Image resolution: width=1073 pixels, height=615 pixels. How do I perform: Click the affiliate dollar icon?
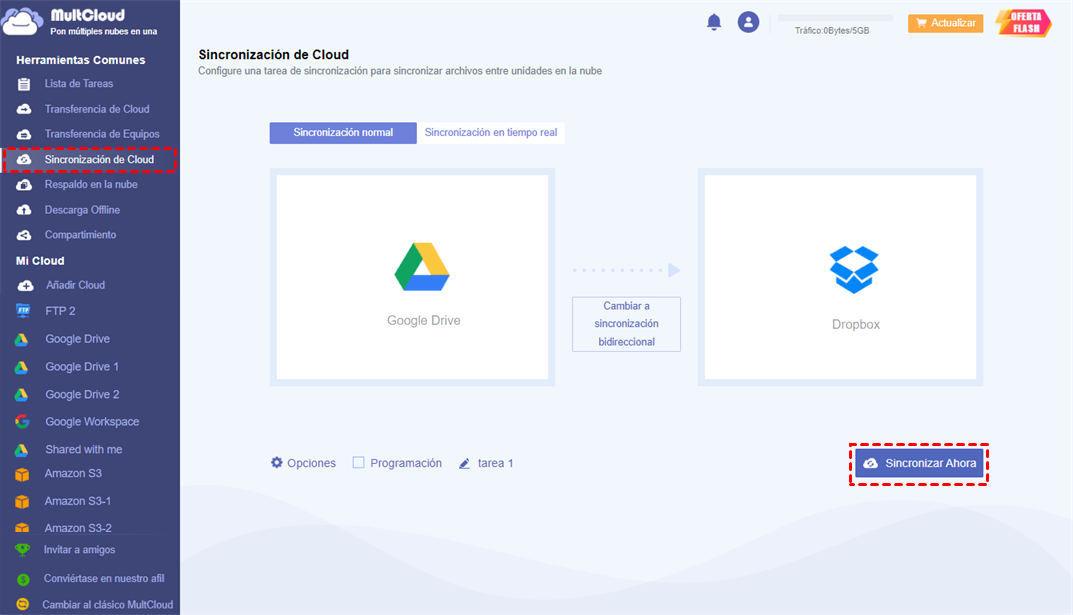point(23,579)
